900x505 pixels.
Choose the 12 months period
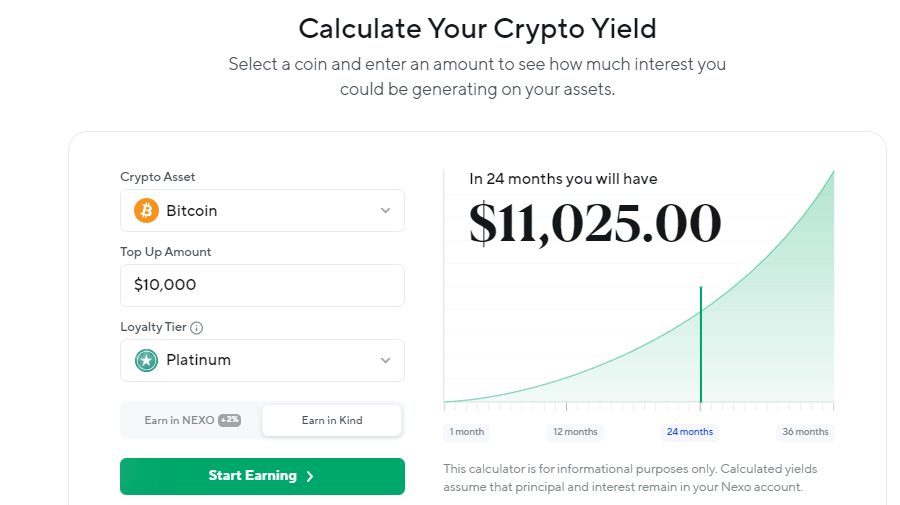pyautogui.click(x=576, y=432)
